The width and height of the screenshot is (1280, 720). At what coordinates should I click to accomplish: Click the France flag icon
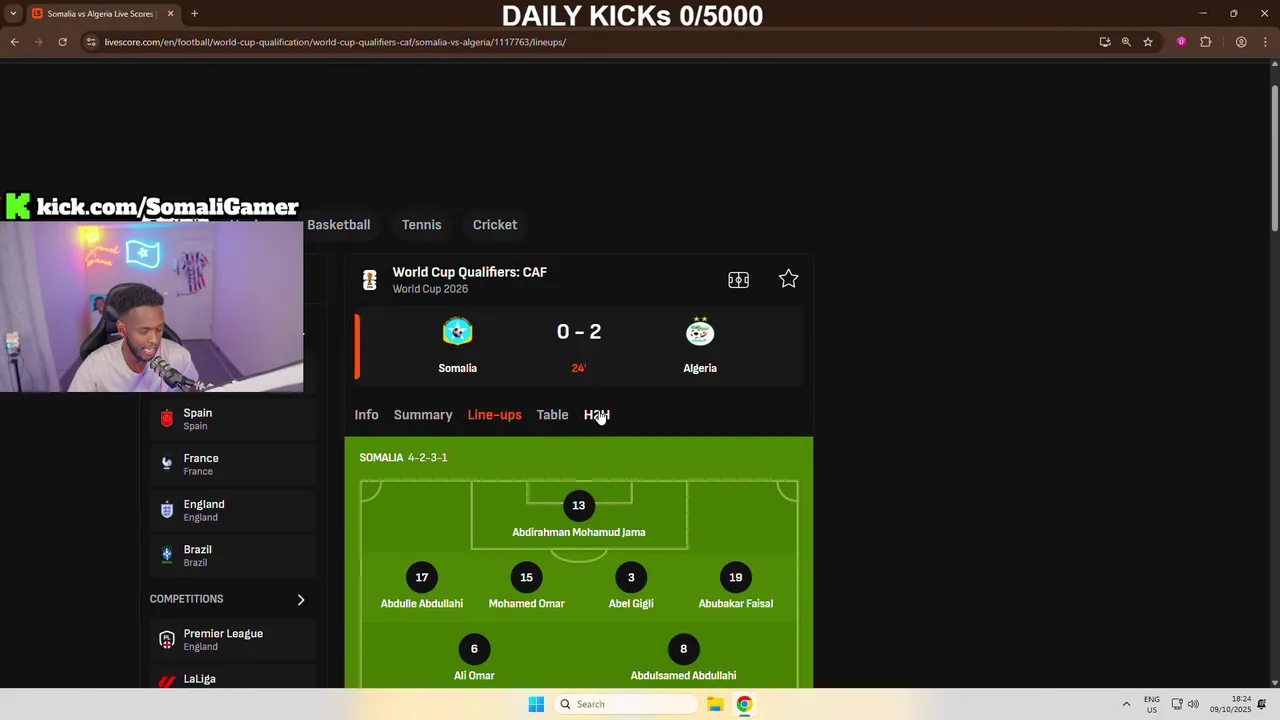click(167, 464)
